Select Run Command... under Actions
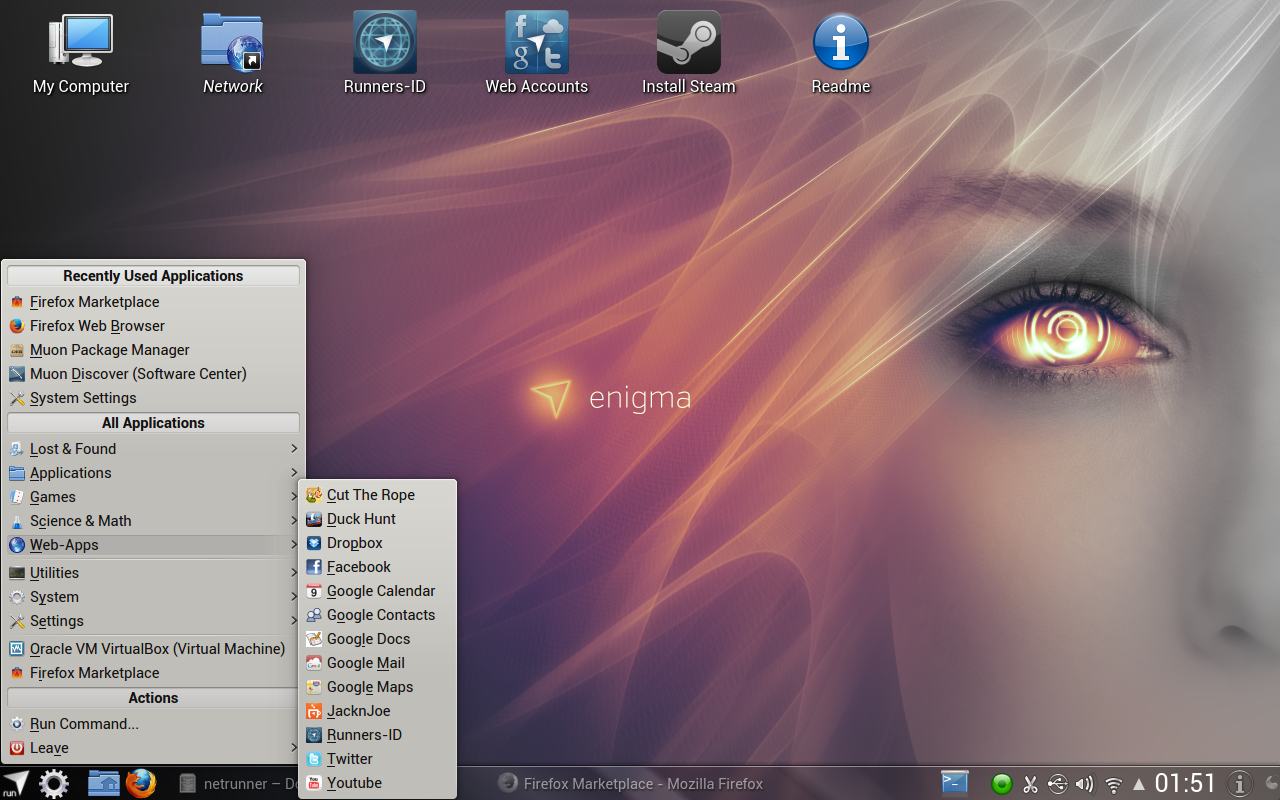This screenshot has width=1280, height=800. pos(153,724)
